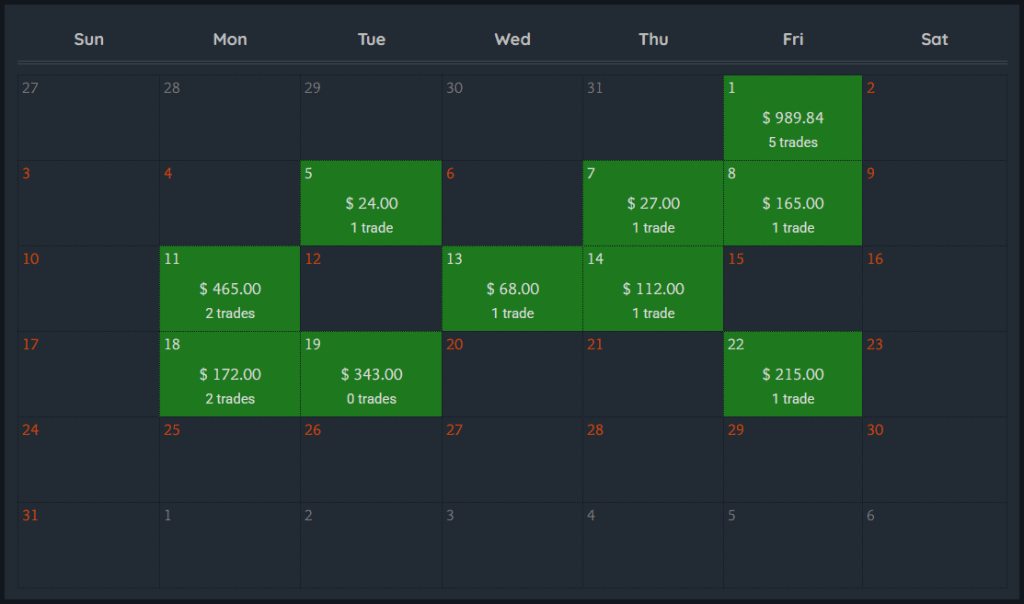Click the Wed column header
Image resolution: width=1024 pixels, height=604 pixels.
(512, 40)
